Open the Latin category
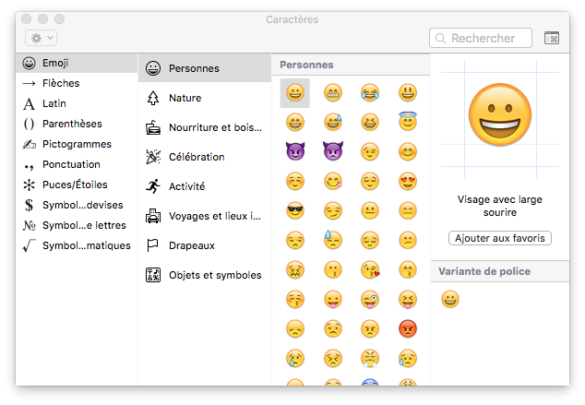585x405 pixels. coord(76,104)
